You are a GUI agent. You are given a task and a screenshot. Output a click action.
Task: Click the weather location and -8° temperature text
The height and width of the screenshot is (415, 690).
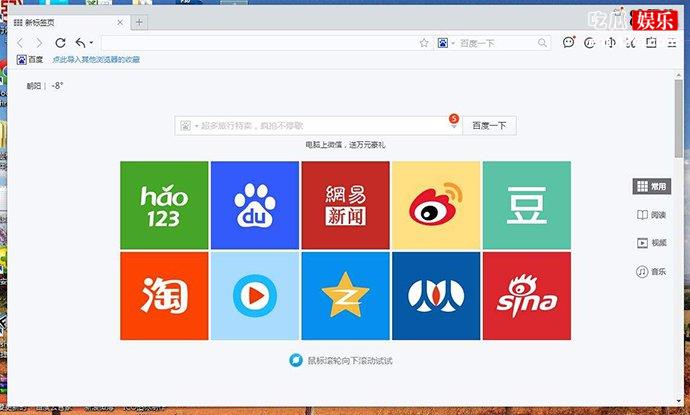(x=45, y=86)
